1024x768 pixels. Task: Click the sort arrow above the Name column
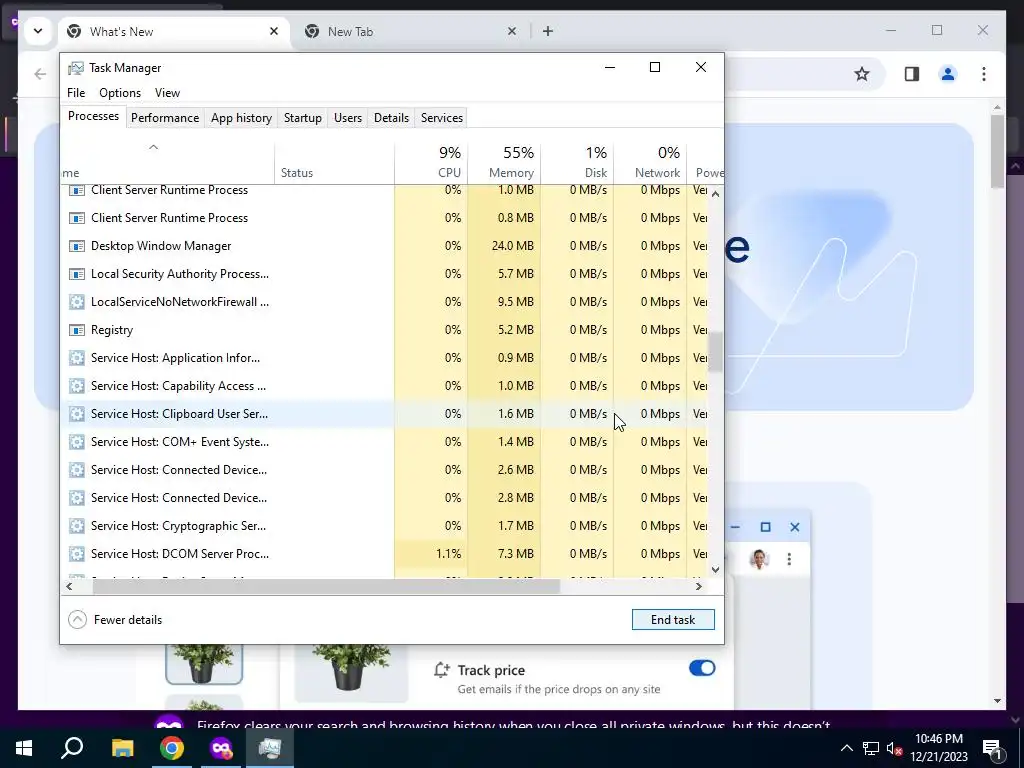pyautogui.click(x=153, y=147)
